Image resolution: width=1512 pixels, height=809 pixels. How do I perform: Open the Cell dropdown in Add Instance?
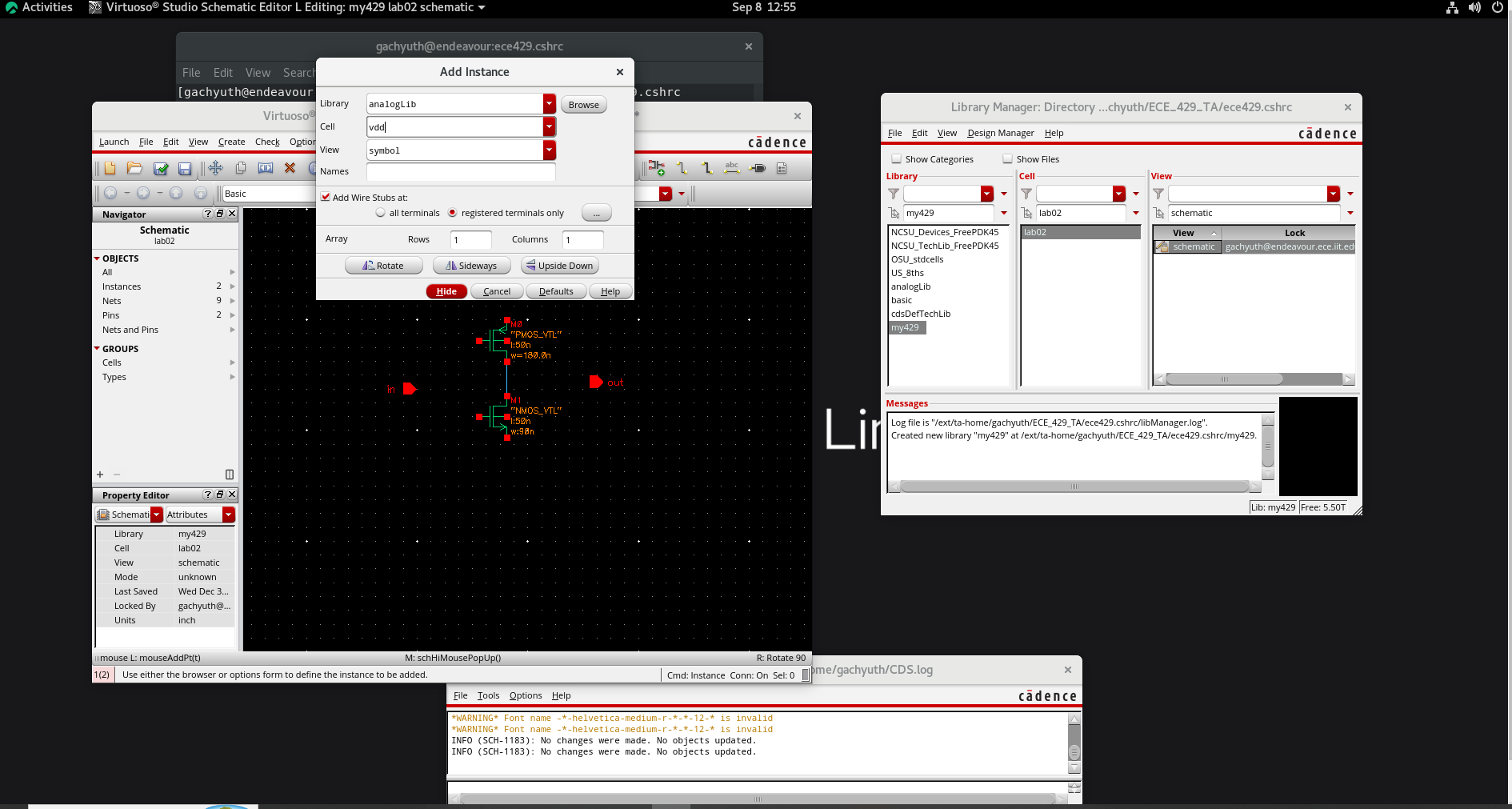tap(549, 126)
